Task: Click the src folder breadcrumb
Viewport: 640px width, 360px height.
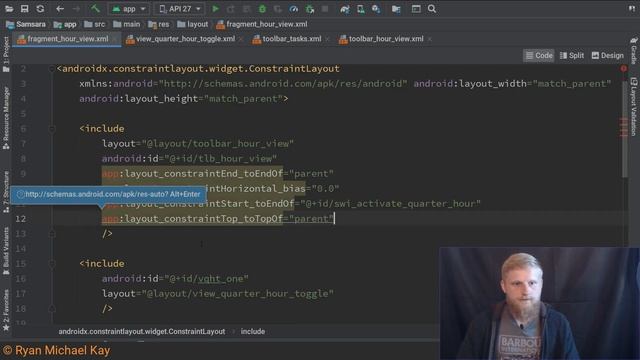Action: pos(94,24)
